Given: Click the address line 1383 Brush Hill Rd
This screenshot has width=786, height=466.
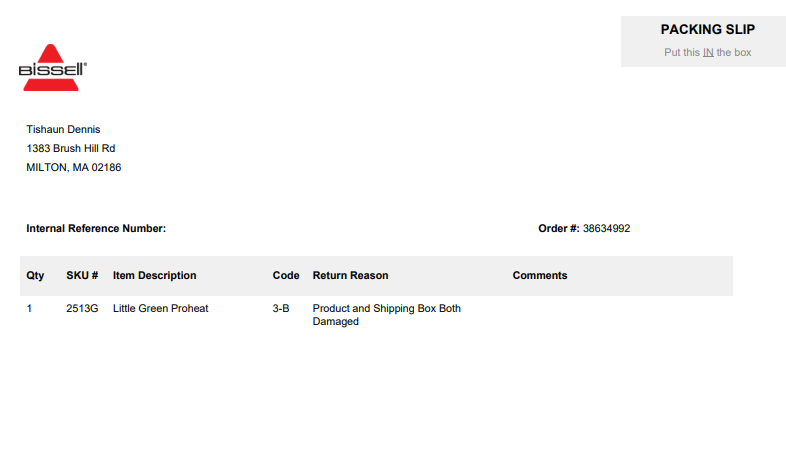Looking at the screenshot, I should coord(71,148).
